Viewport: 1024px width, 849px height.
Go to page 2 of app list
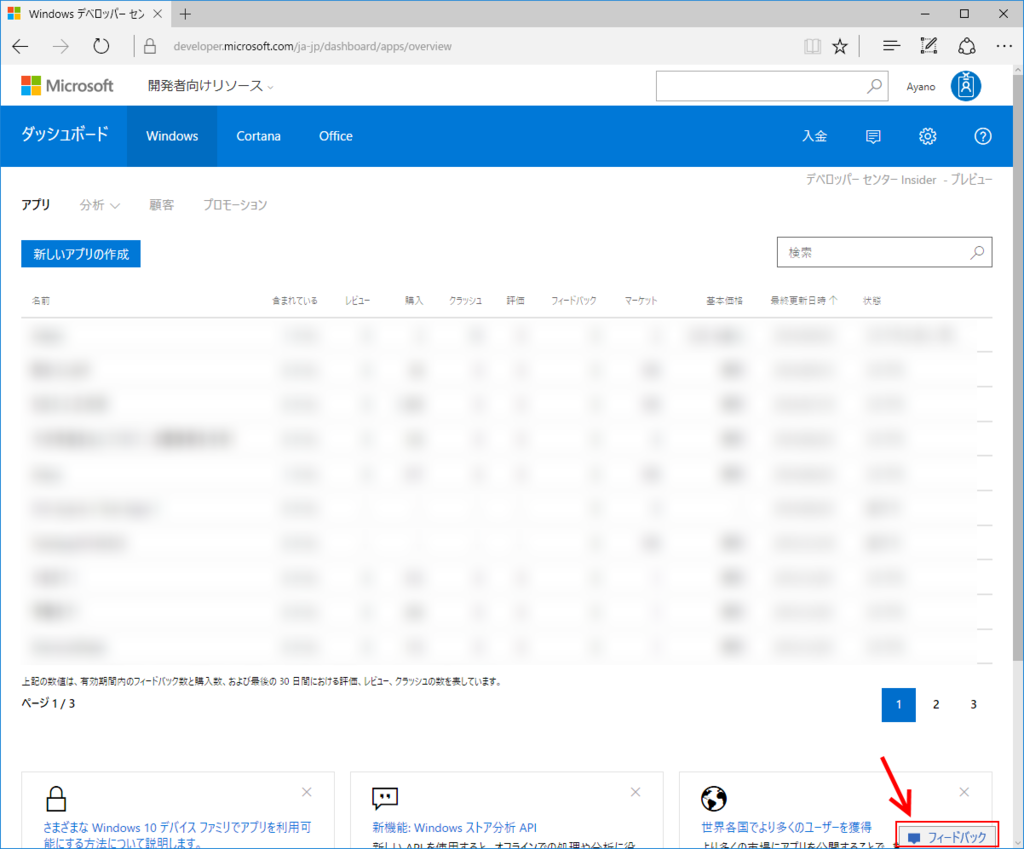pos(936,705)
